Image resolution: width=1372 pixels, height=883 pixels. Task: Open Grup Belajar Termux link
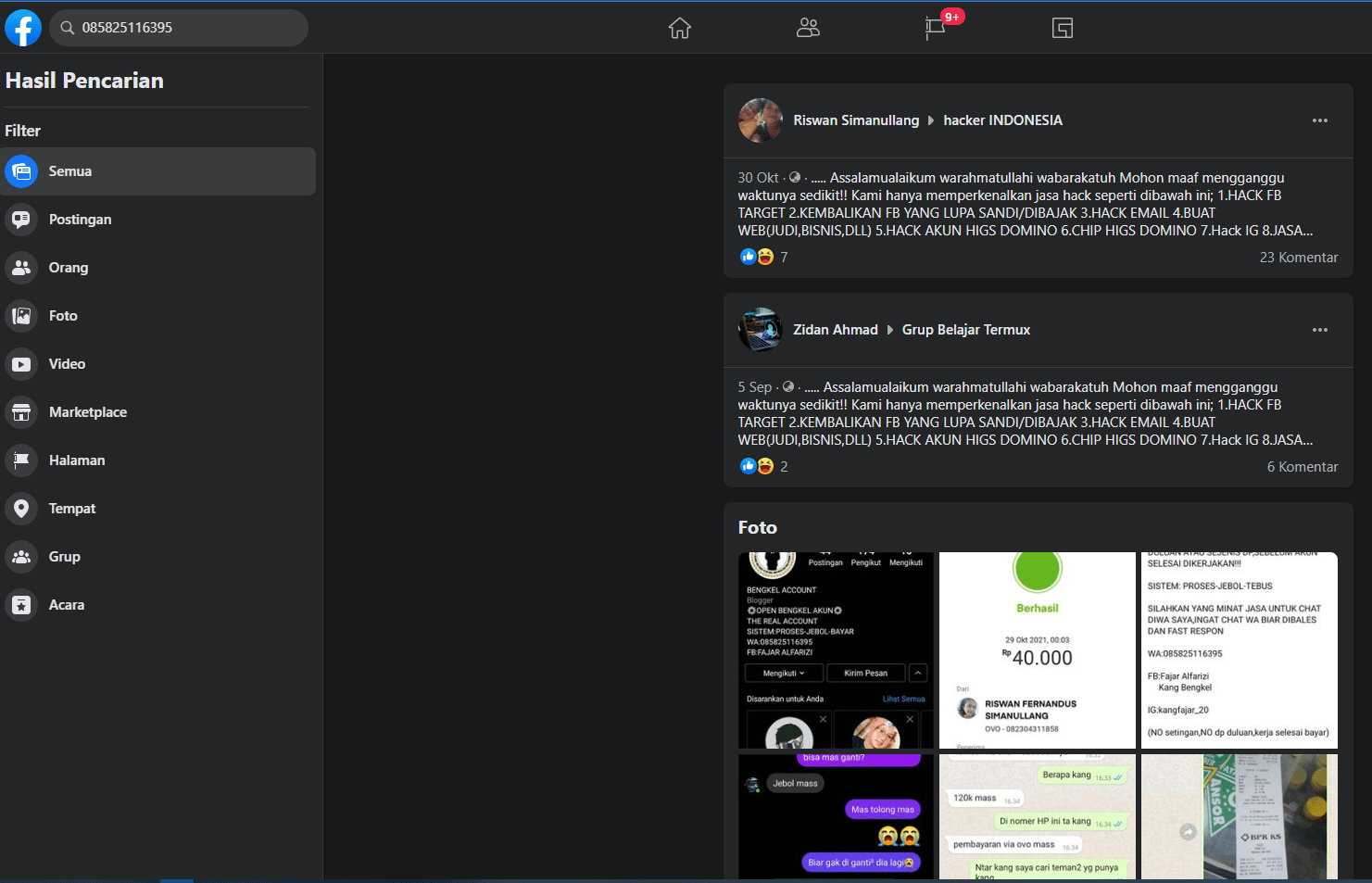966,330
